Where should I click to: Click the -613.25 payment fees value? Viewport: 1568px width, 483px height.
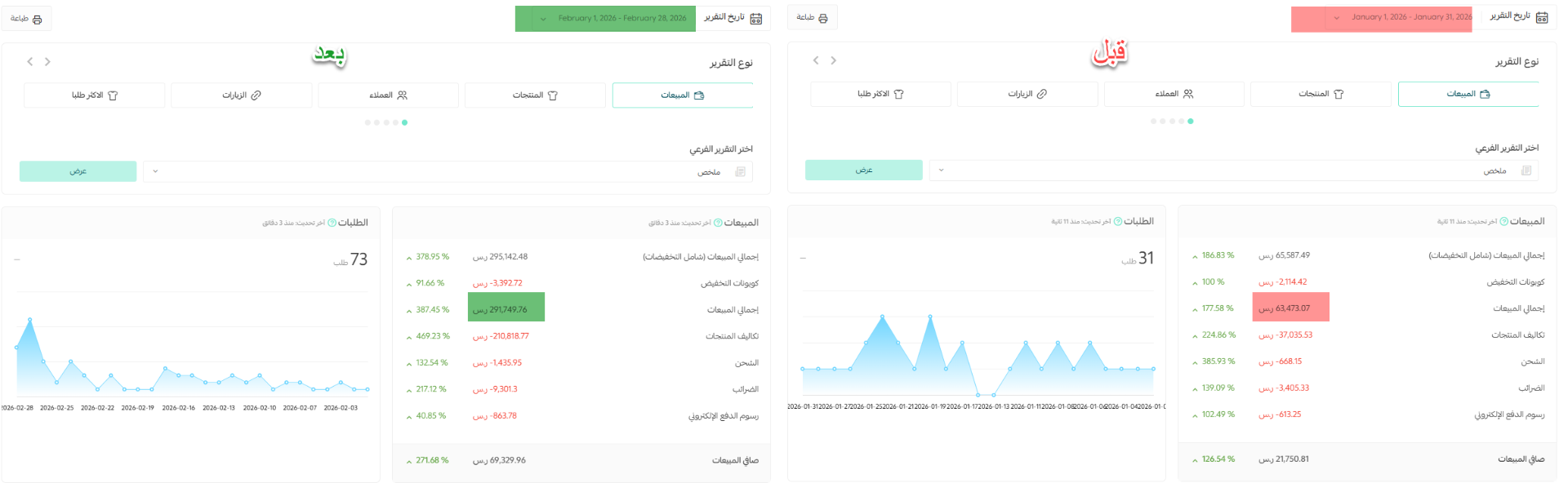tap(1280, 414)
